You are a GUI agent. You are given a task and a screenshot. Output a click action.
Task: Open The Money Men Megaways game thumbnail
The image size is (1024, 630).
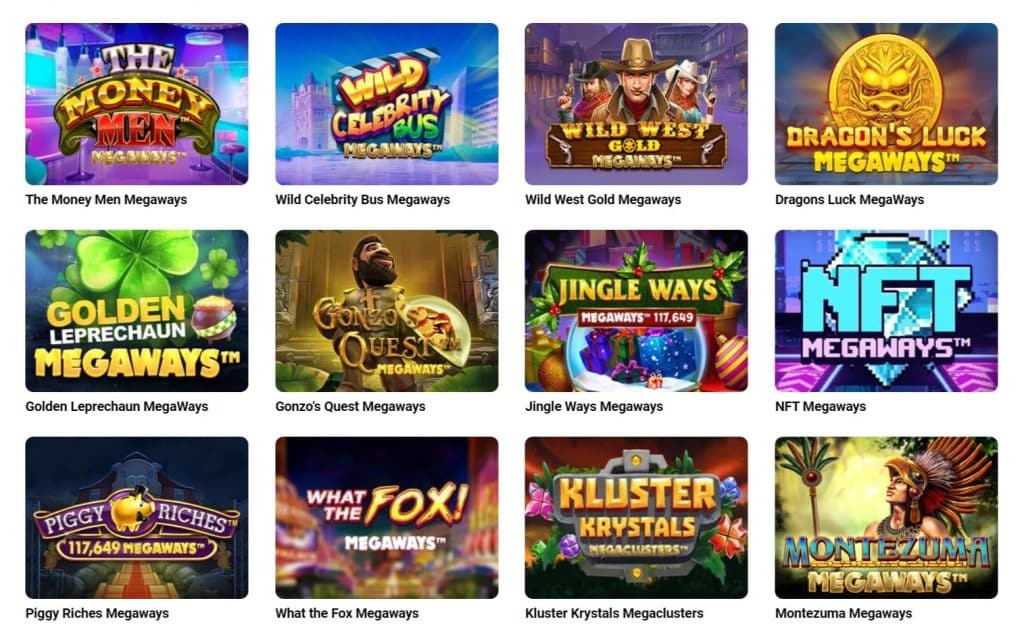[x=136, y=104]
